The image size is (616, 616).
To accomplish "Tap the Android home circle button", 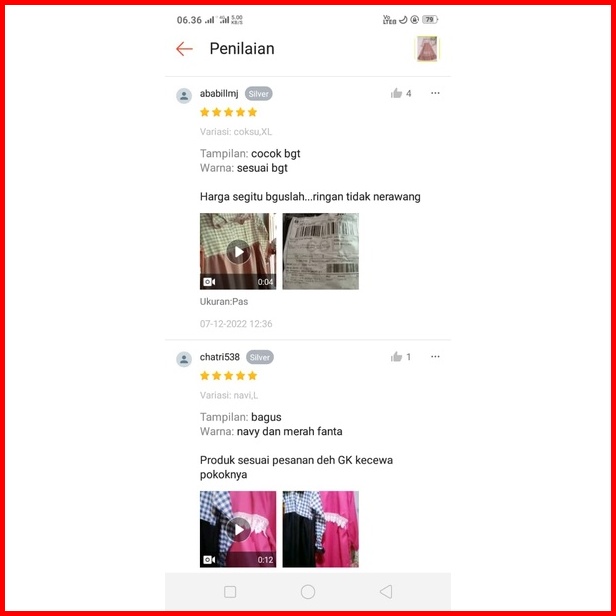I will coord(308,592).
